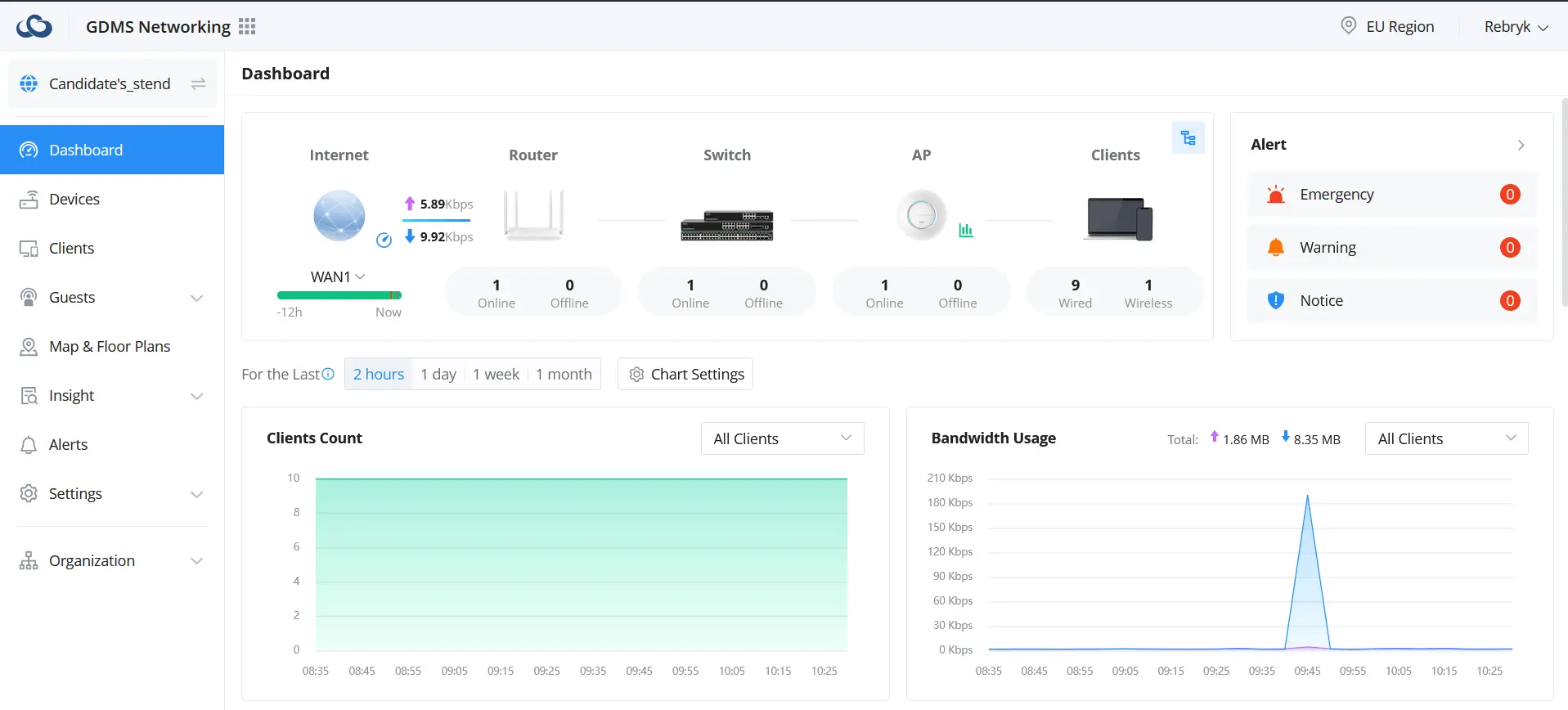Click the GDMS cloud logo

click(34, 27)
